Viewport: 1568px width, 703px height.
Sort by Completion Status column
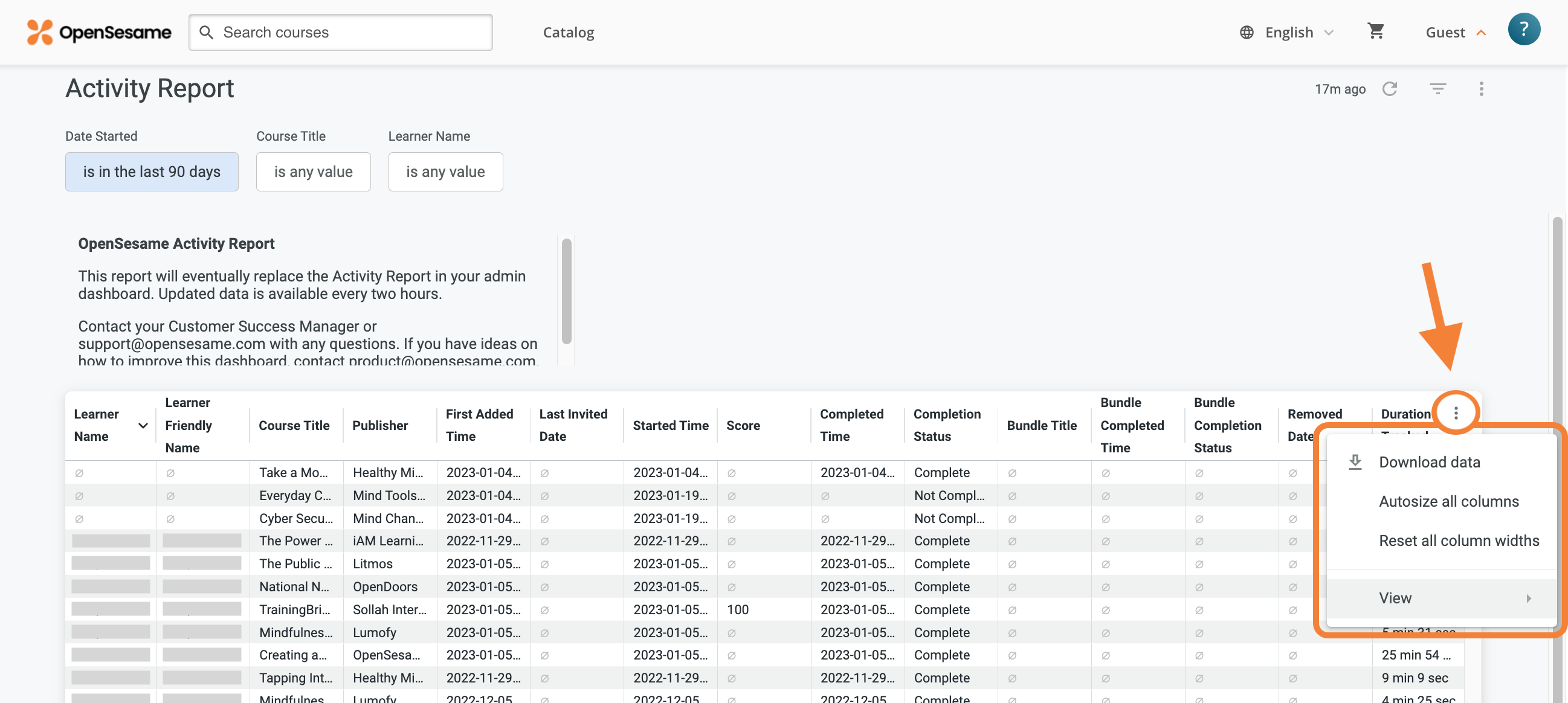[946, 425]
